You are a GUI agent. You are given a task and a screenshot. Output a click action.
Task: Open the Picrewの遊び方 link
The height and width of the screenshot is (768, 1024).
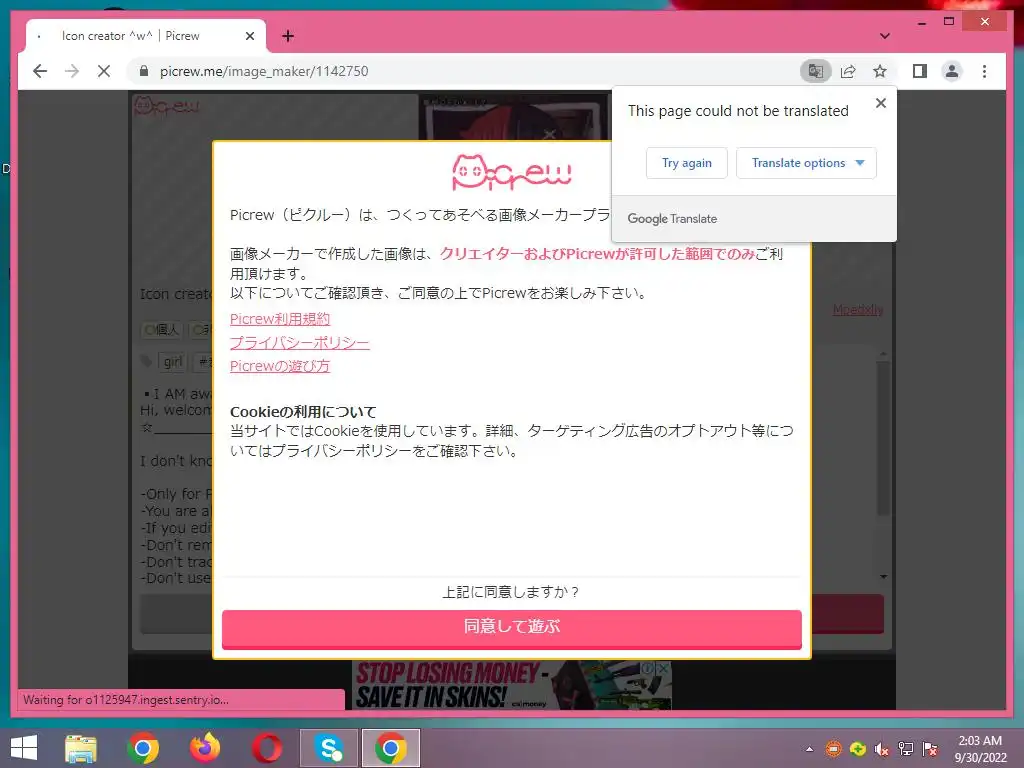(280, 366)
